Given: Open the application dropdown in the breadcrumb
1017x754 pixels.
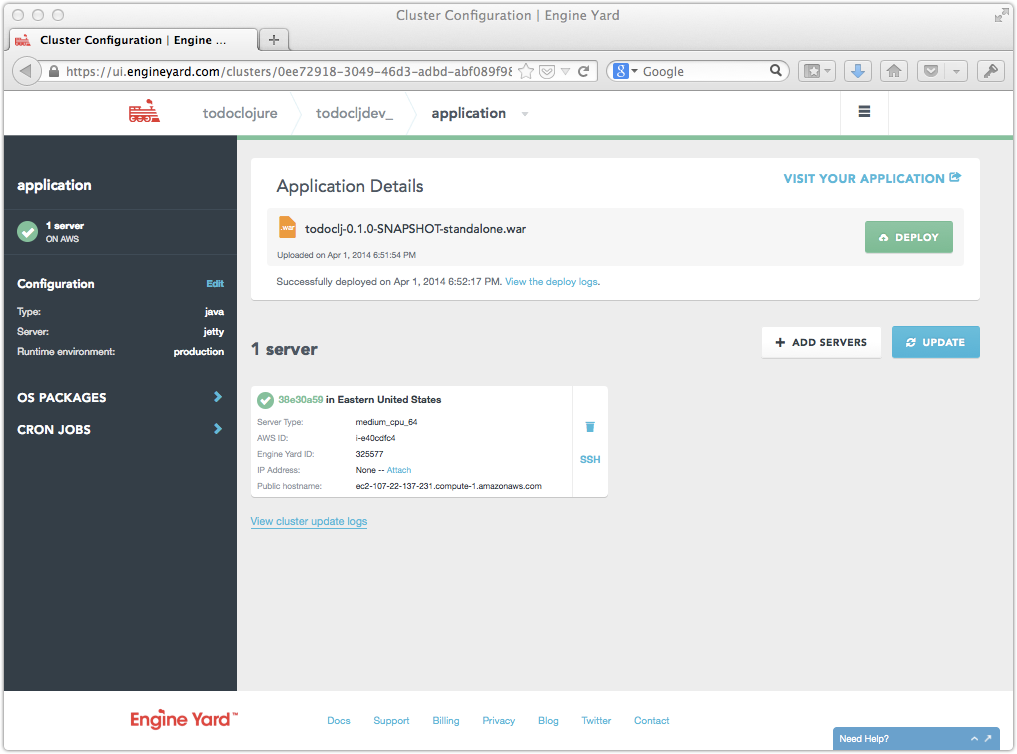Looking at the screenshot, I should coord(526,113).
